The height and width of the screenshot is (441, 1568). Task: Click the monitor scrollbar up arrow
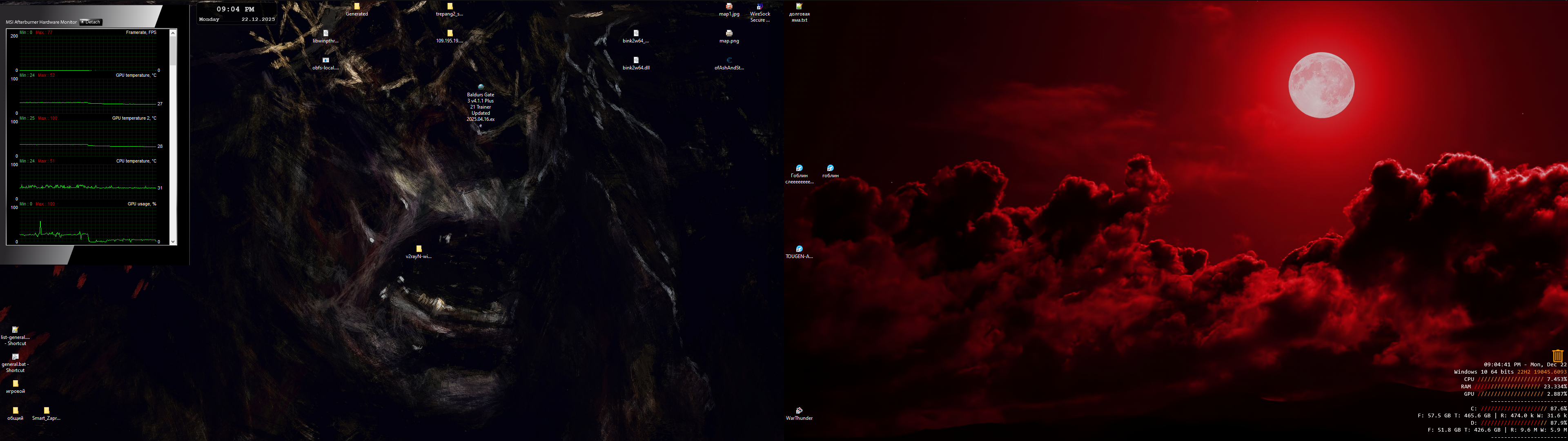173,33
